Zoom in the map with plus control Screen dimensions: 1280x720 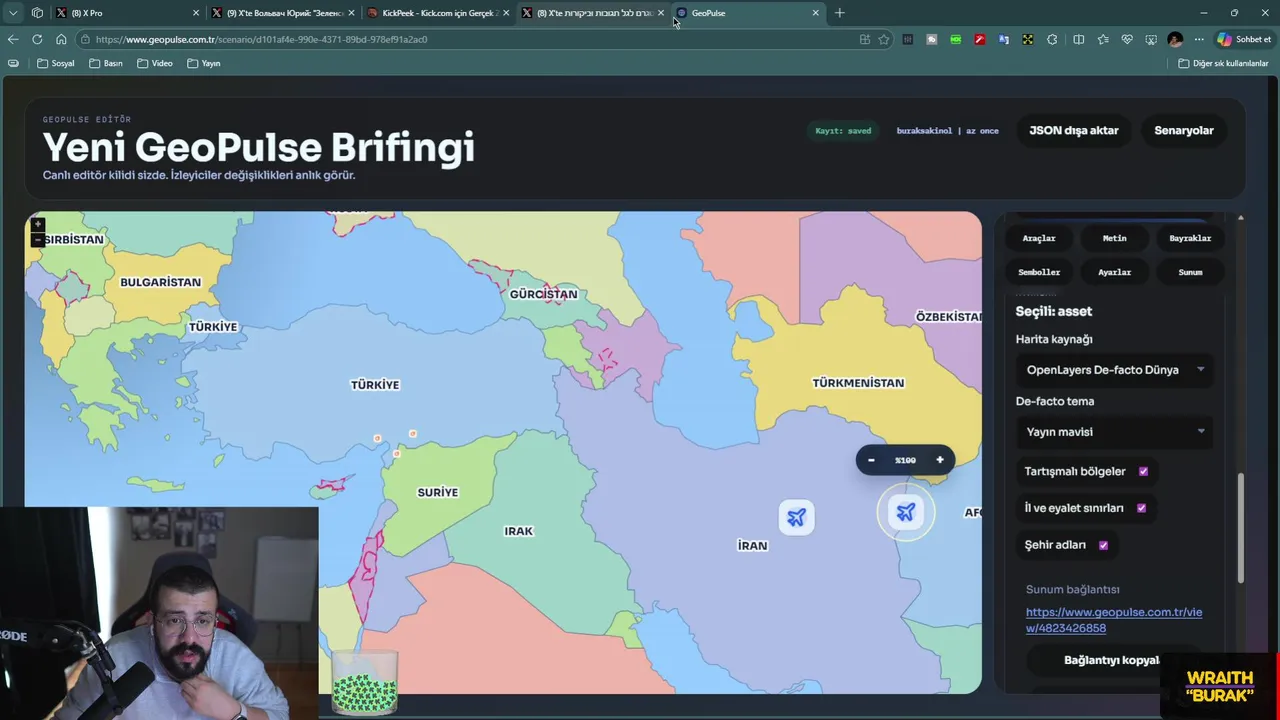coord(38,225)
